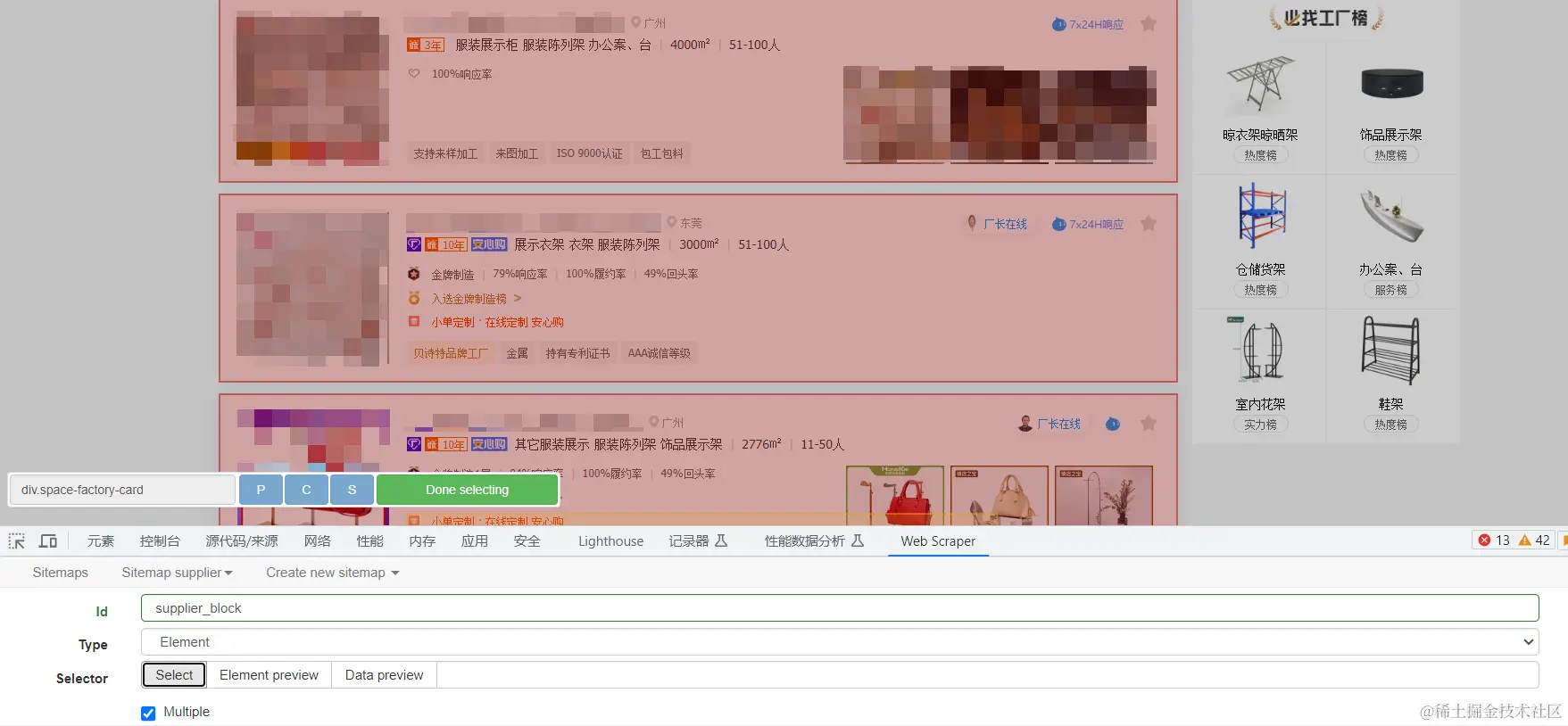This screenshot has width=1568, height=726.
Task: Click the 持有专利证书 tag
Action: click(x=577, y=353)
